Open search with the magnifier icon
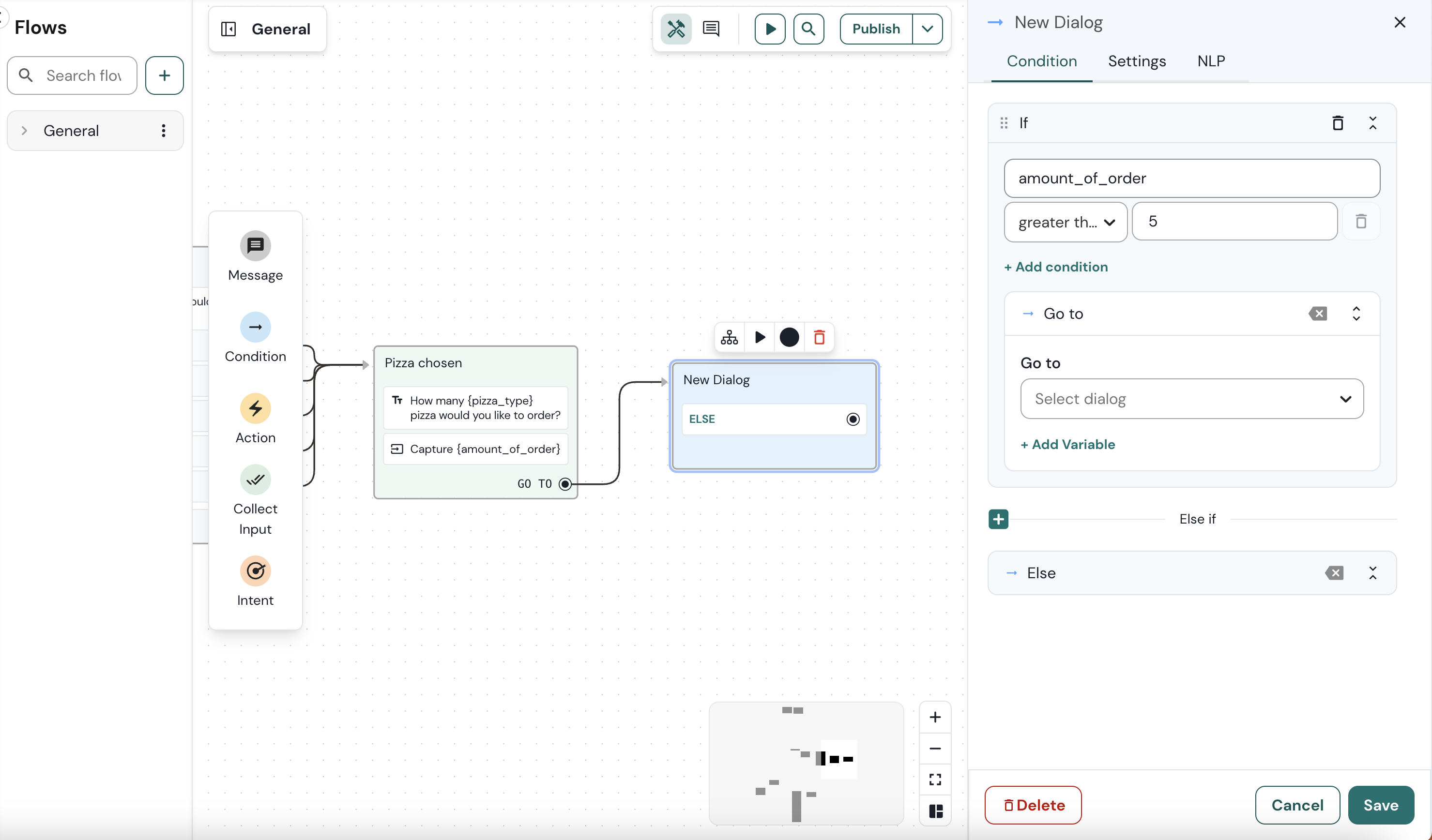Image resolution: width=1432 pixels, height=840 pixels. tap(808, 29)
